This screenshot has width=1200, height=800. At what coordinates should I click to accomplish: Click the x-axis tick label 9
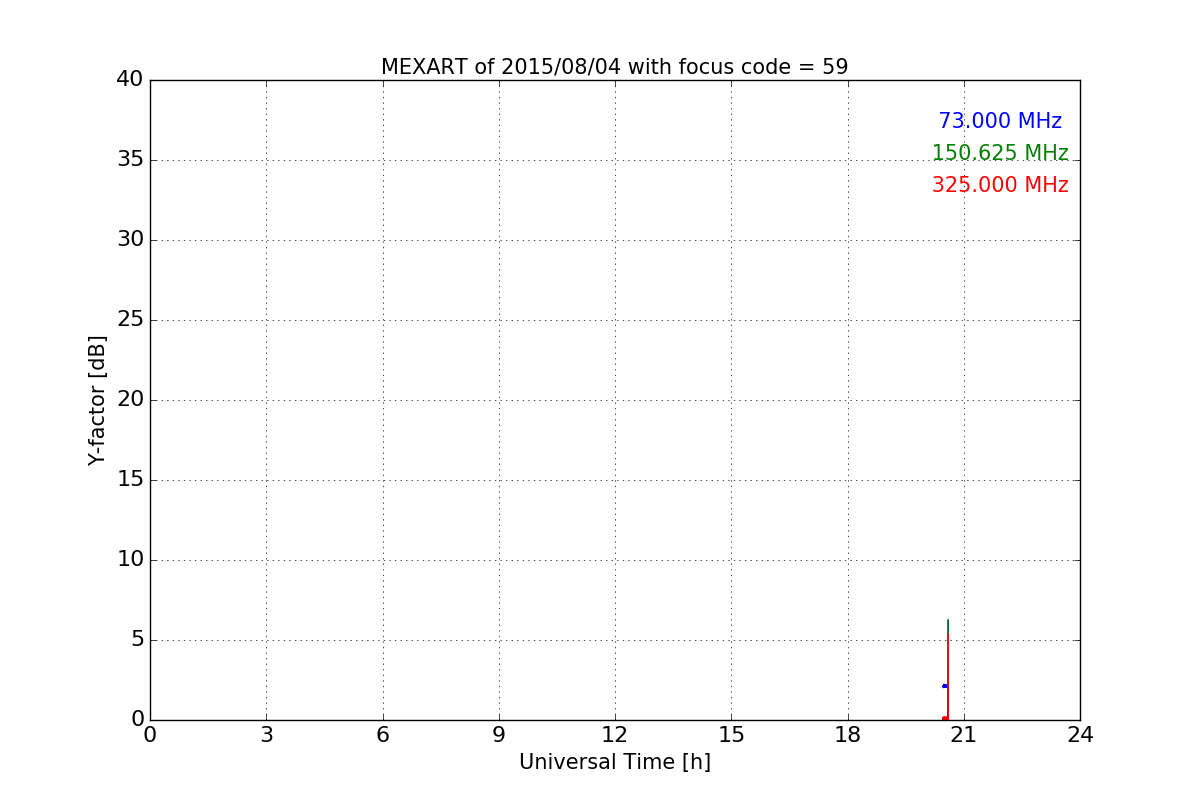(499, 735)
